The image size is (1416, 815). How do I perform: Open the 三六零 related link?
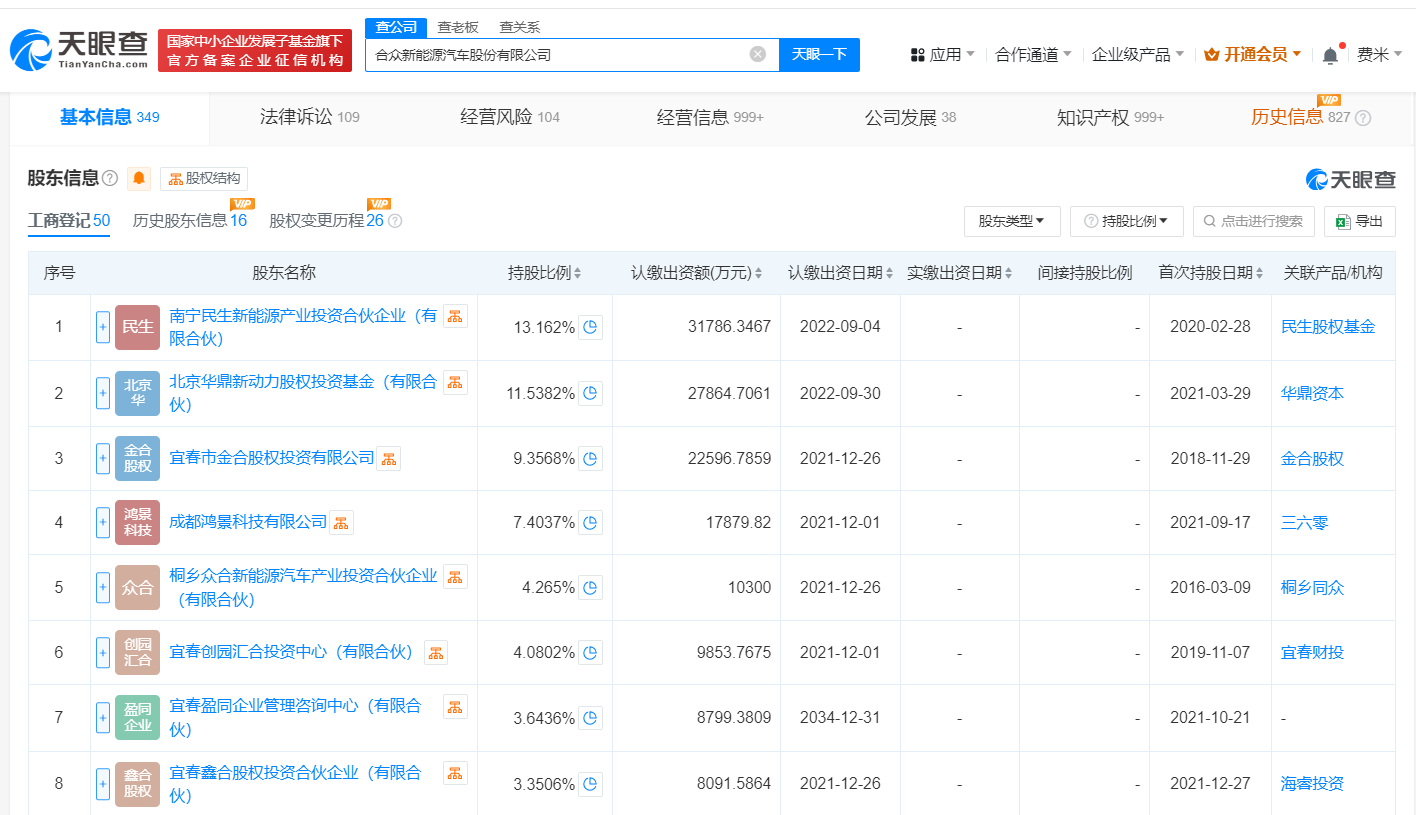coord(1304,522)
